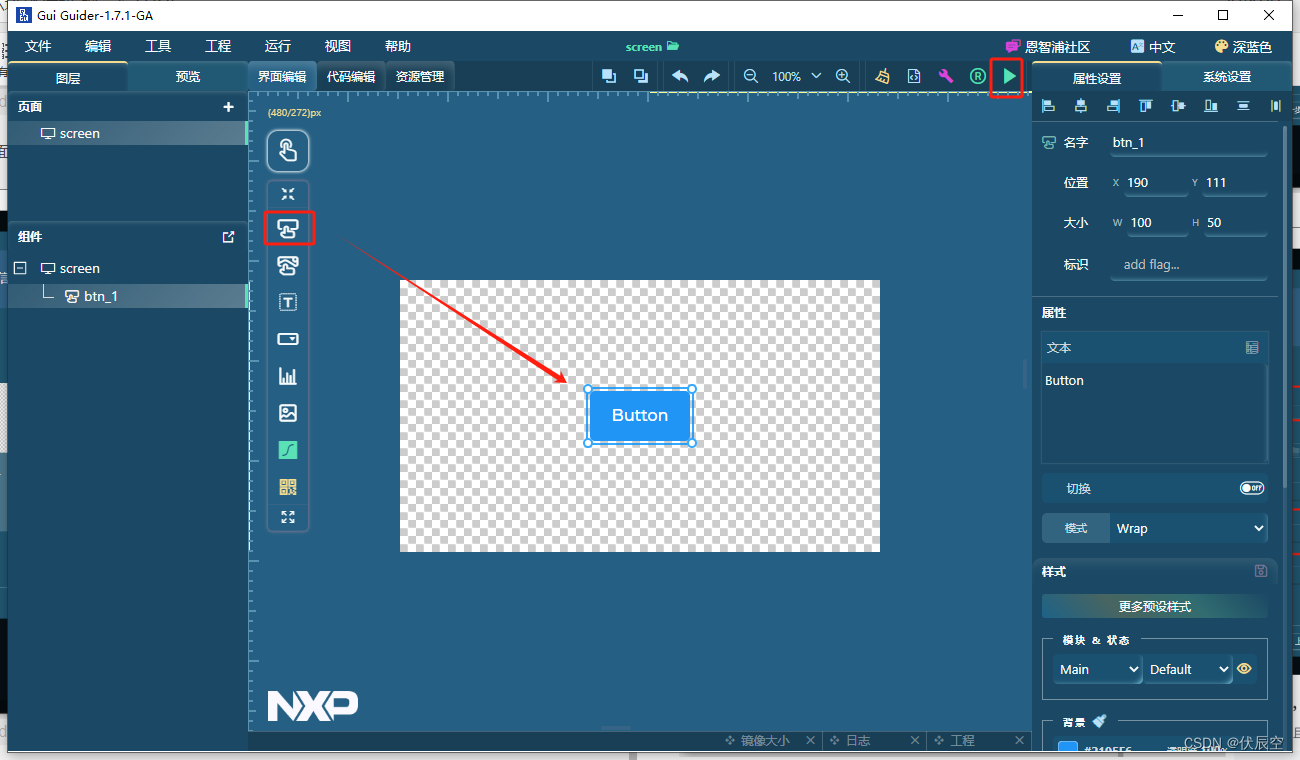Select the pointer hand tool in widget toolbar
The image size is (1300, 760).
click(x=288, y=152)
